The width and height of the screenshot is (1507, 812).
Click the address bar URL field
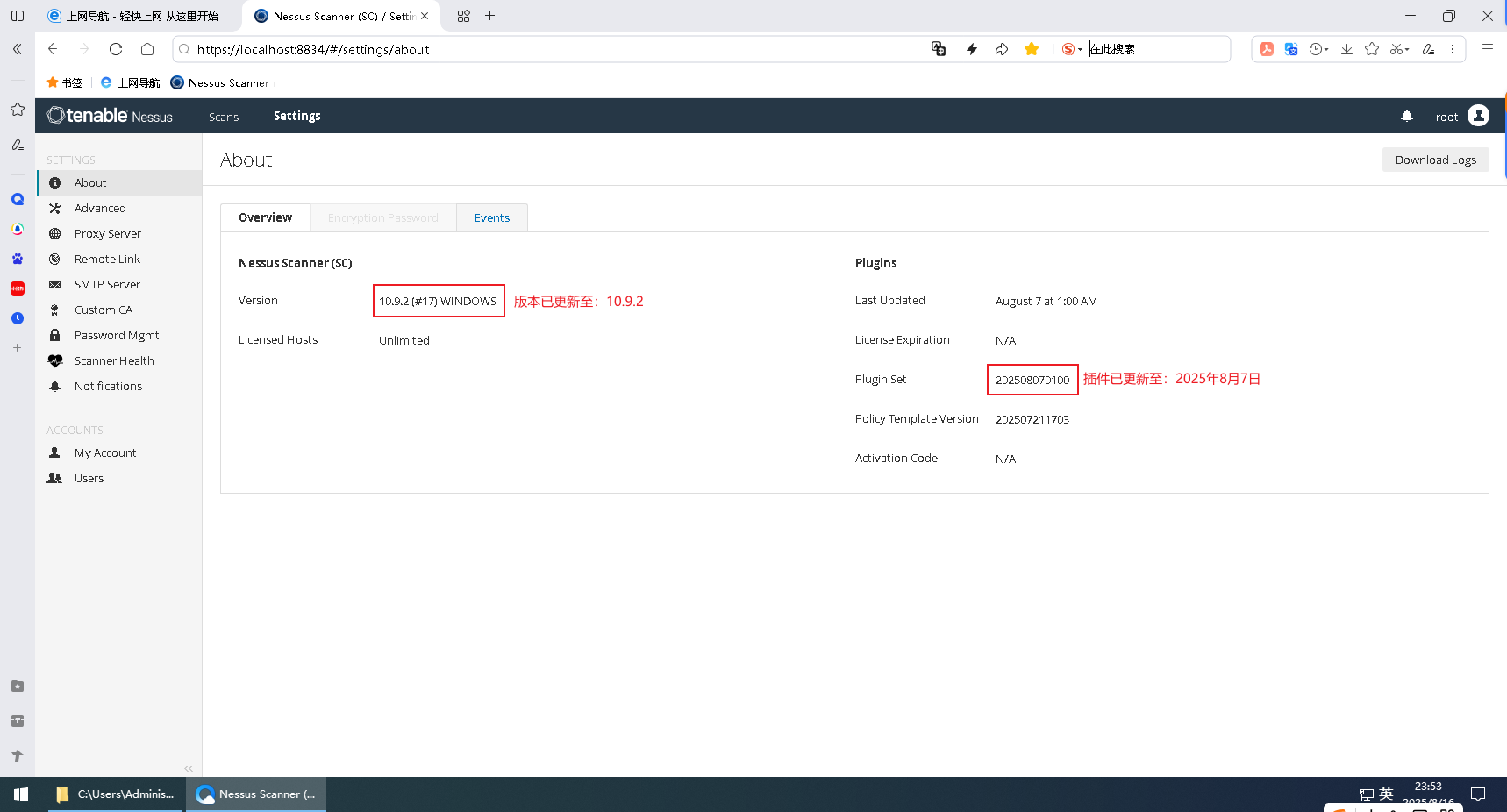(x=553, y=50)
